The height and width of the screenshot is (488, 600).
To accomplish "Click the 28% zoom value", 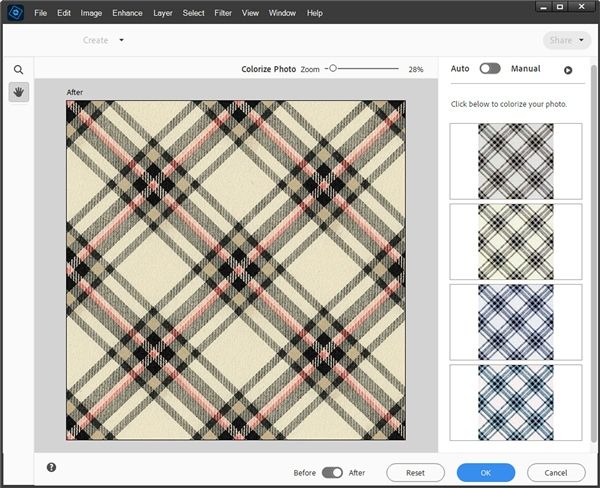I will (x=416, y=69).
